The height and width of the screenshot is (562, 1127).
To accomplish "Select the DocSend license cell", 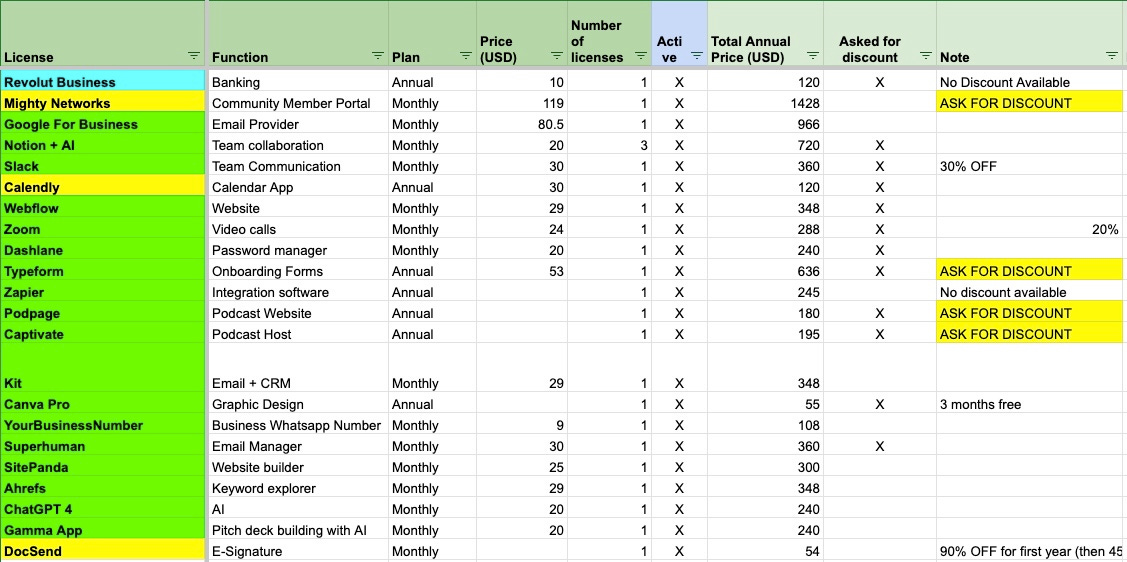I will pyautogui.click(x=103, y=551).
